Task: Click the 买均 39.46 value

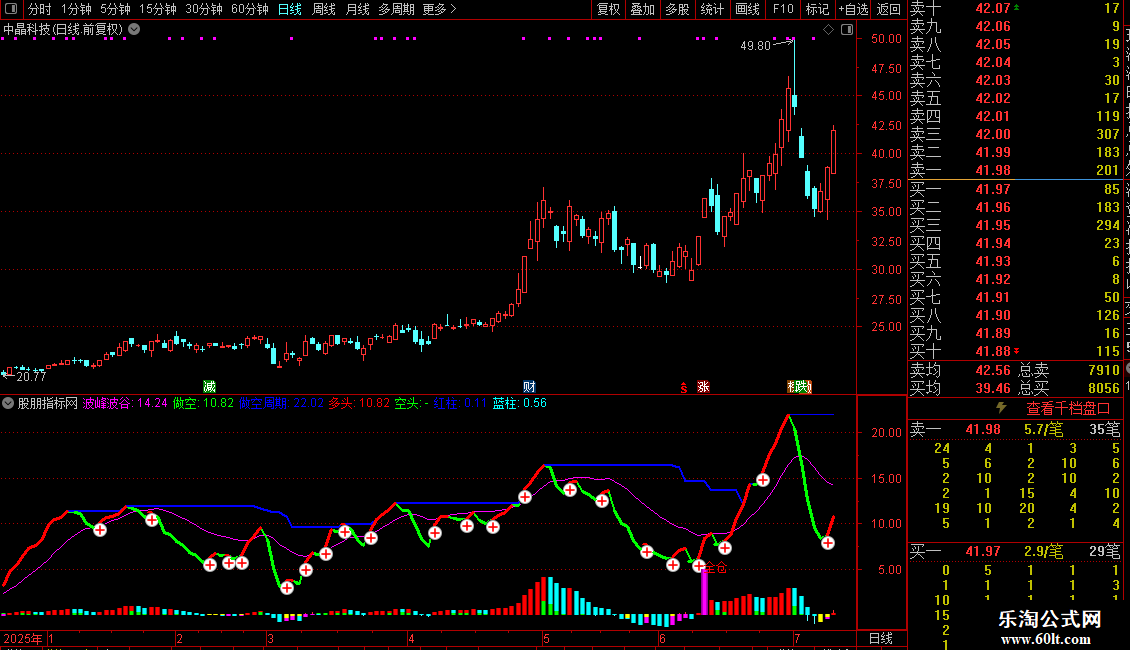Action: pos(993,388)
